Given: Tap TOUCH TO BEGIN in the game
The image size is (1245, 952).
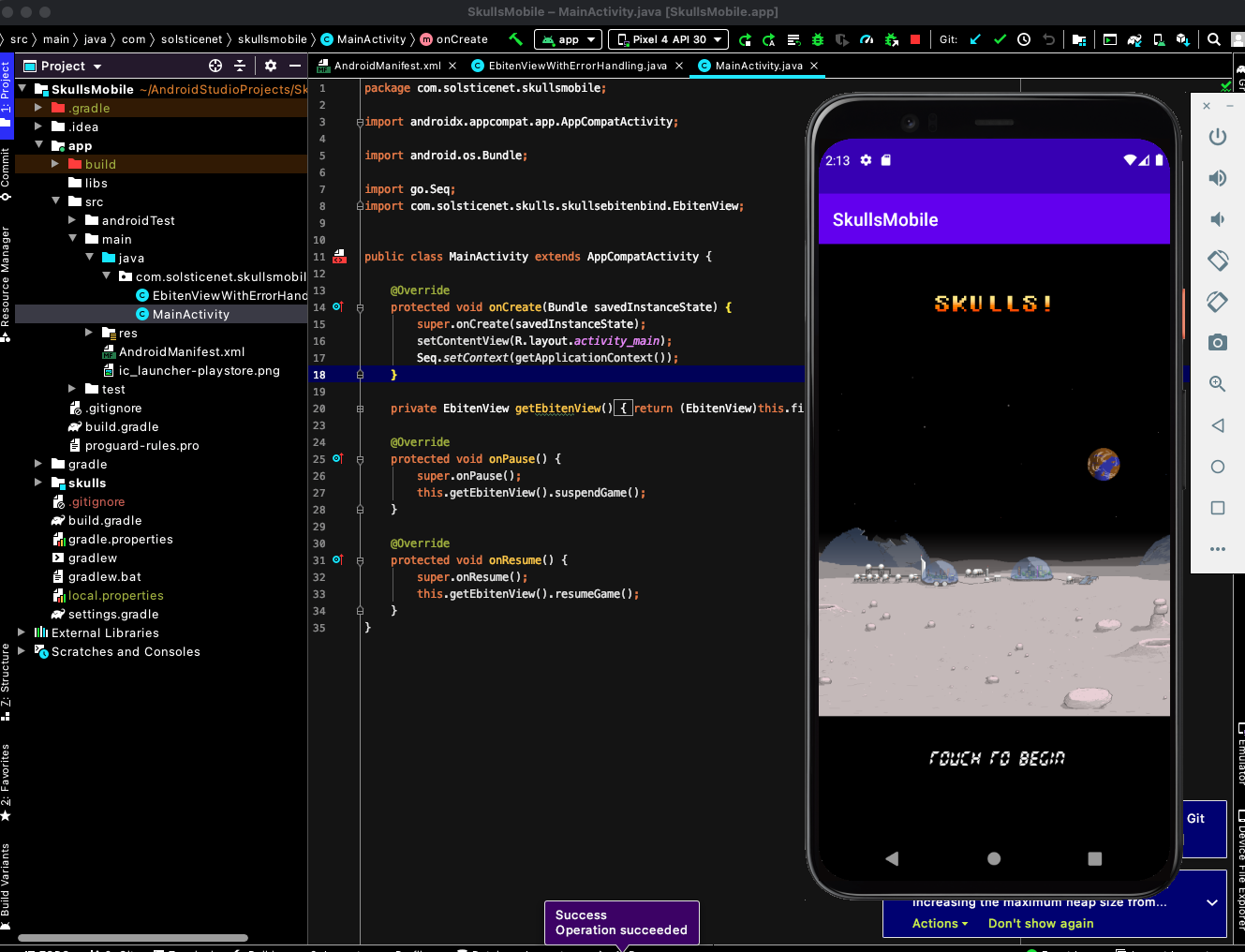Looking at the screenshot, I should pyautogui.click(x=996, y=758).
